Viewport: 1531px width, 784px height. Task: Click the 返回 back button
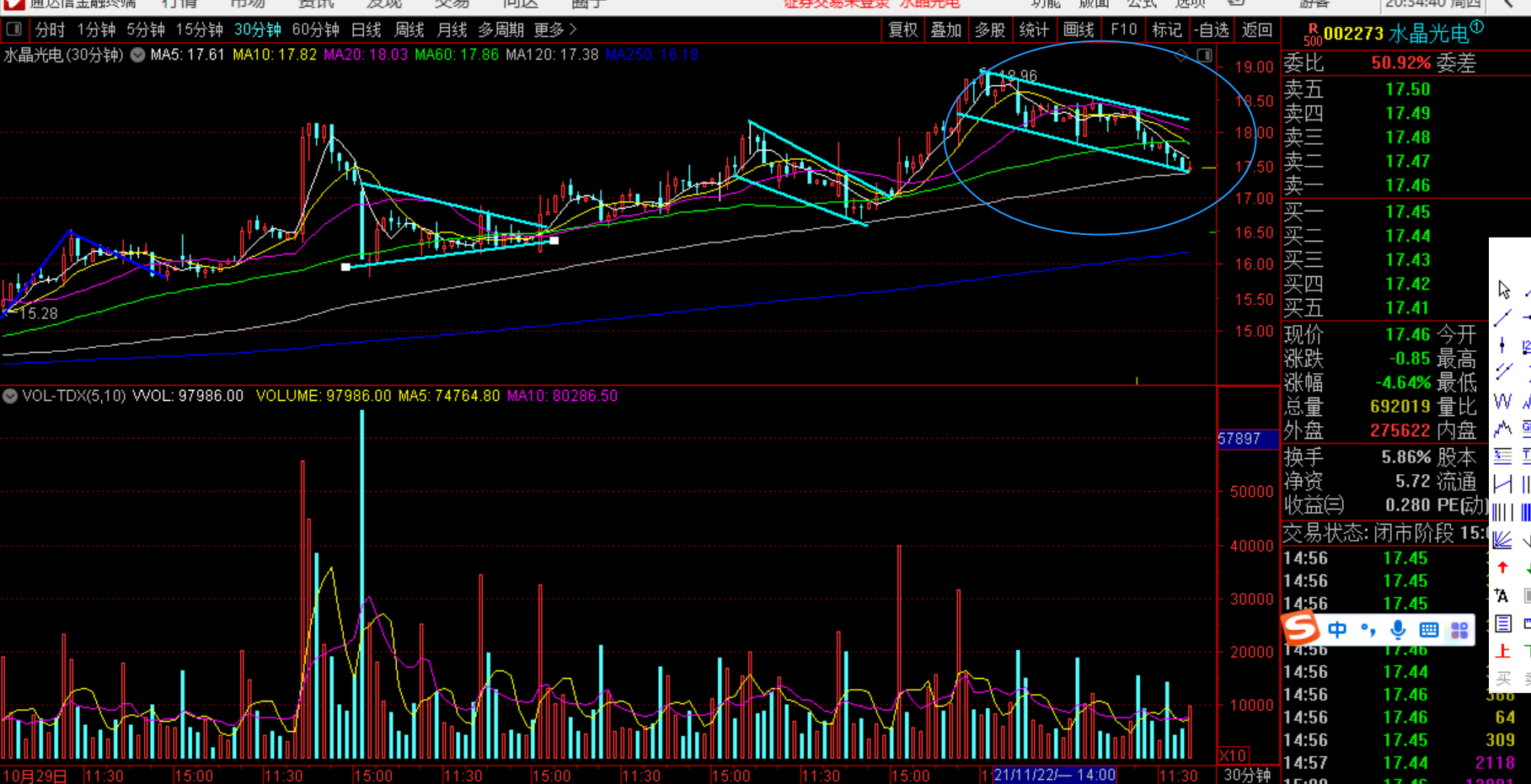[x=1256, y=29]
